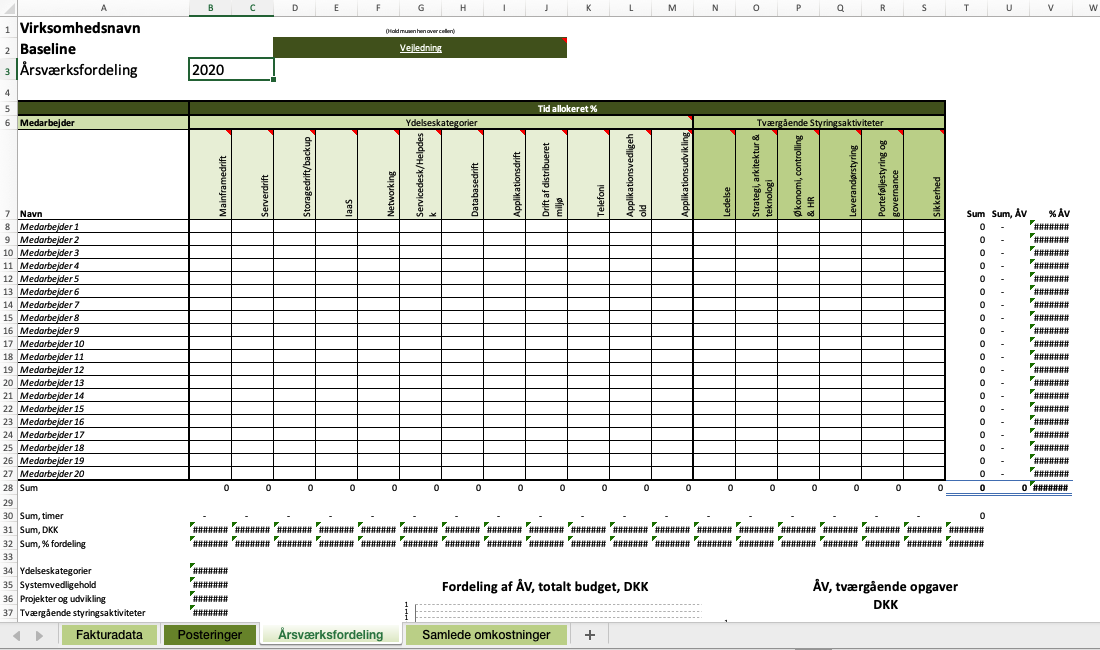This screenshot has height=650, width=1100.
Task: Open the Fakturadata sheet tab
Action: [x=109, y=635]
